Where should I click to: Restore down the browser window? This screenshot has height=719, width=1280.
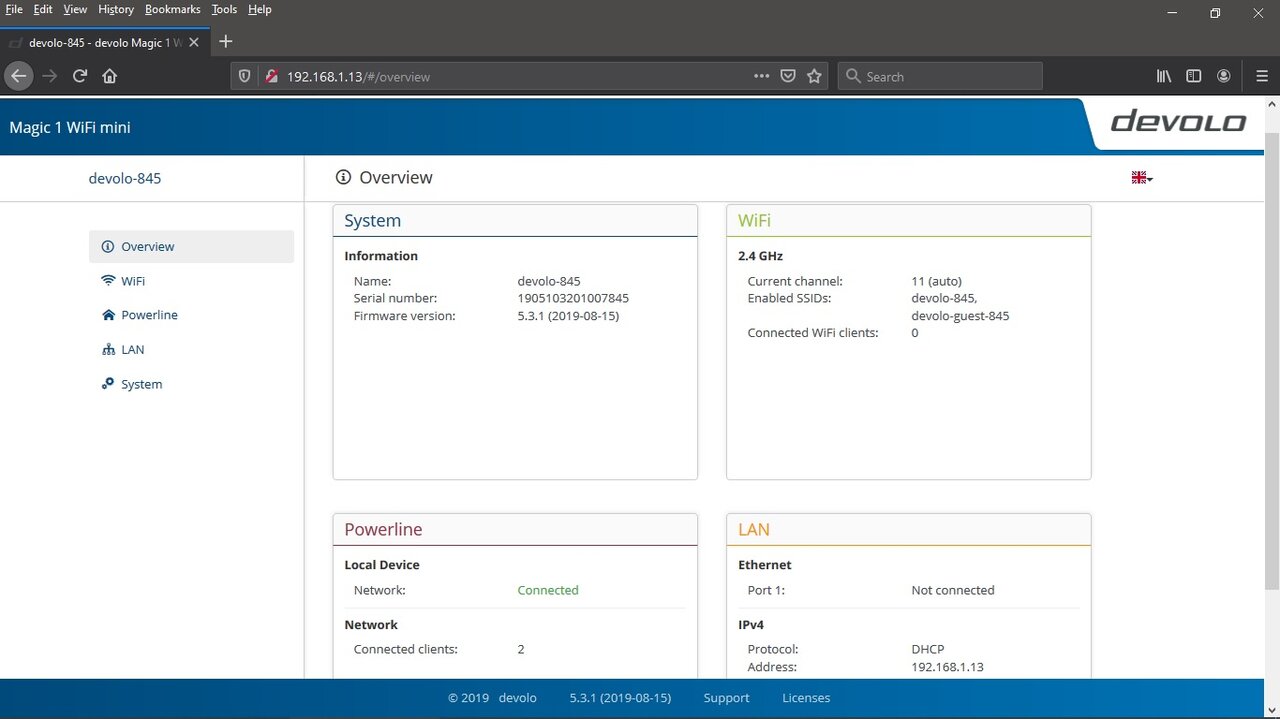(1215, 13)
